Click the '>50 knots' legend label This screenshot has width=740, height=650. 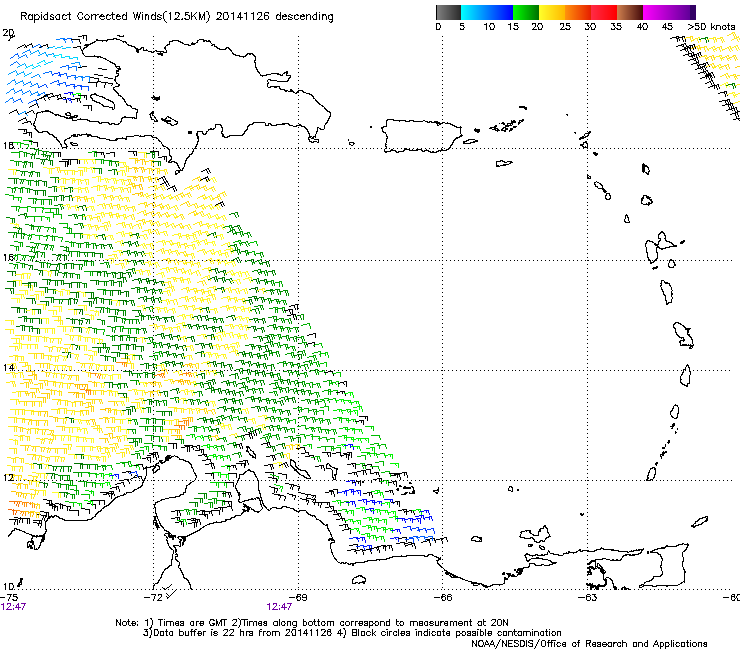pyautogui.click(x=712, y=27)
